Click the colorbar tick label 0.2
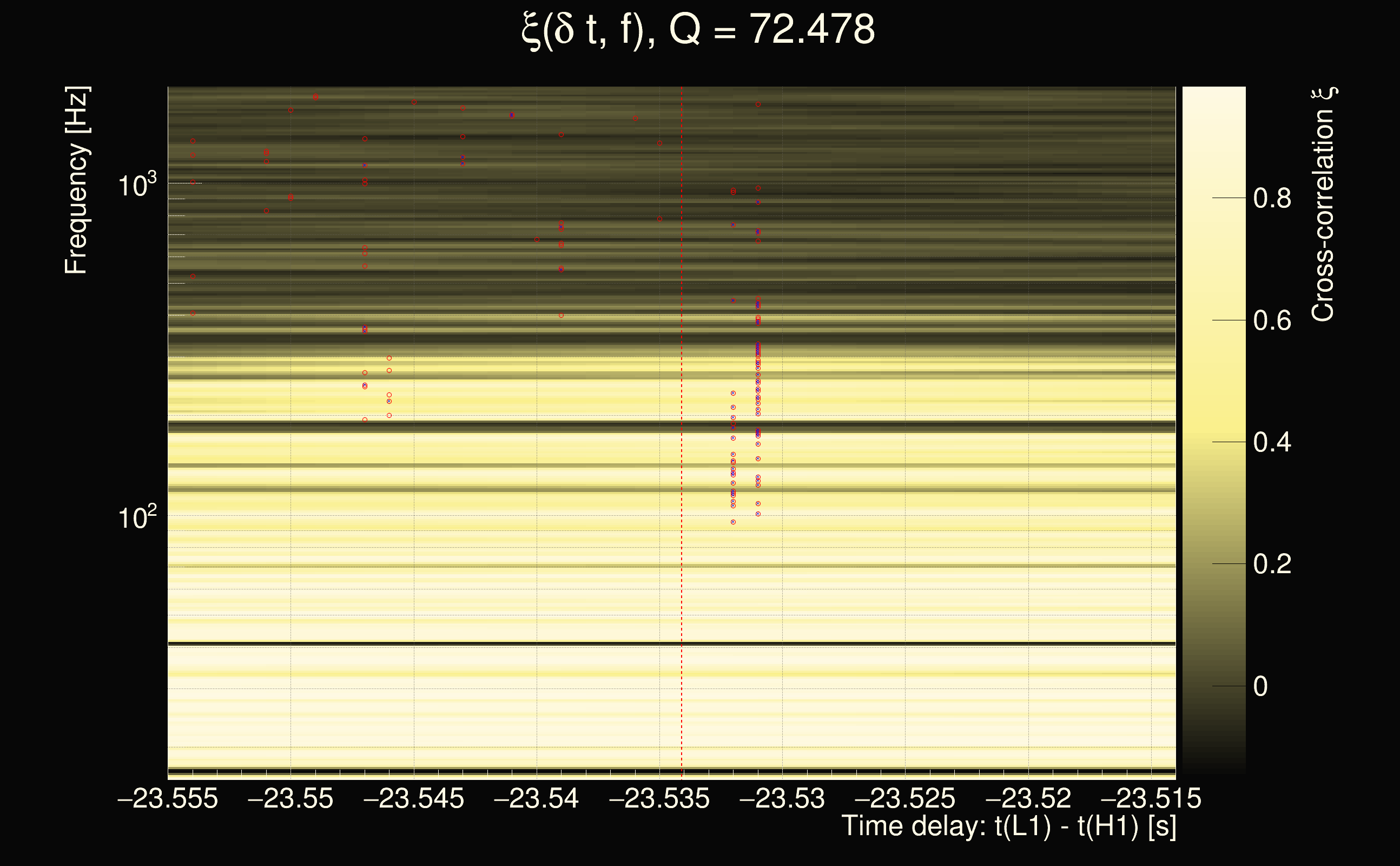 (x=1272, y=565)
